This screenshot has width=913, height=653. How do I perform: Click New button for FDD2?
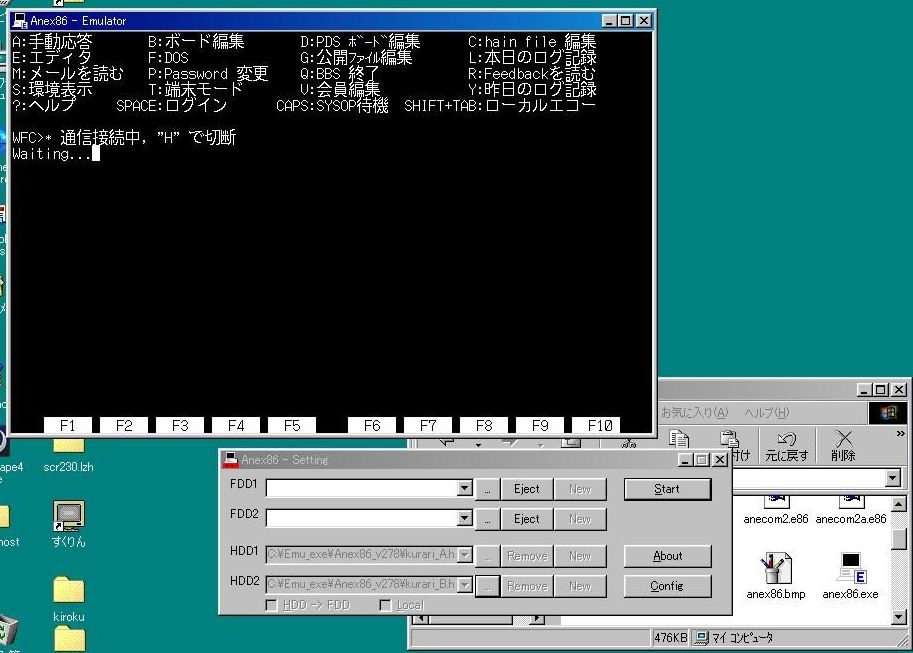(x=580, y=519)
